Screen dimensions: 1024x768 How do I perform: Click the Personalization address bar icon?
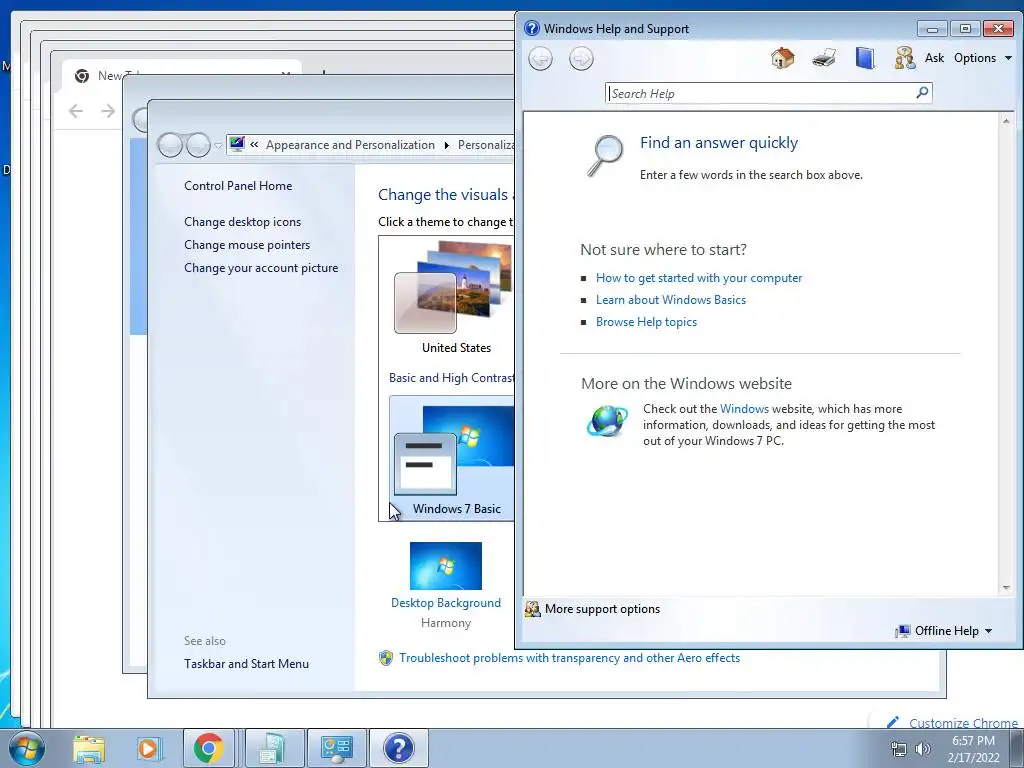point(237,144)
